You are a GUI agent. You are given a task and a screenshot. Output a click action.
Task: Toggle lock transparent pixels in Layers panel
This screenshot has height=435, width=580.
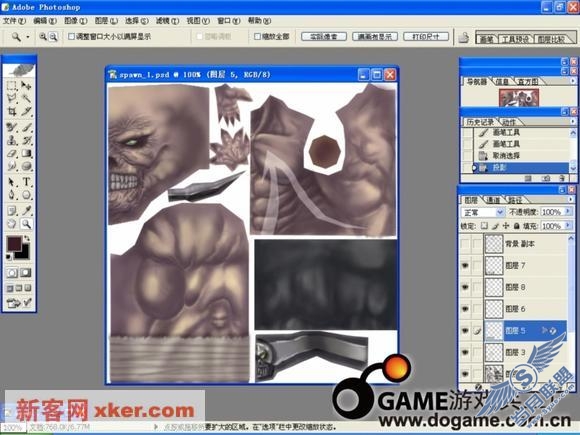(x=484, y=226)
